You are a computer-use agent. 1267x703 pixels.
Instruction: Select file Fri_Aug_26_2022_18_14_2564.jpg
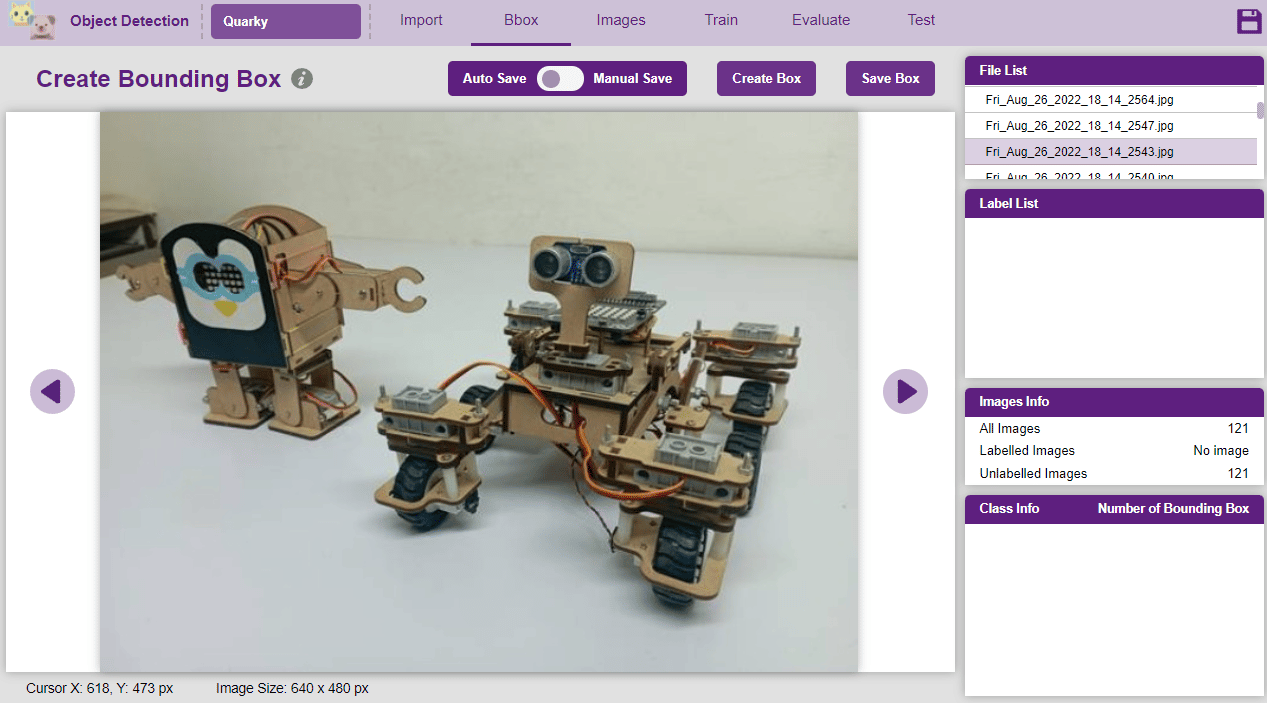point(1079,99)
